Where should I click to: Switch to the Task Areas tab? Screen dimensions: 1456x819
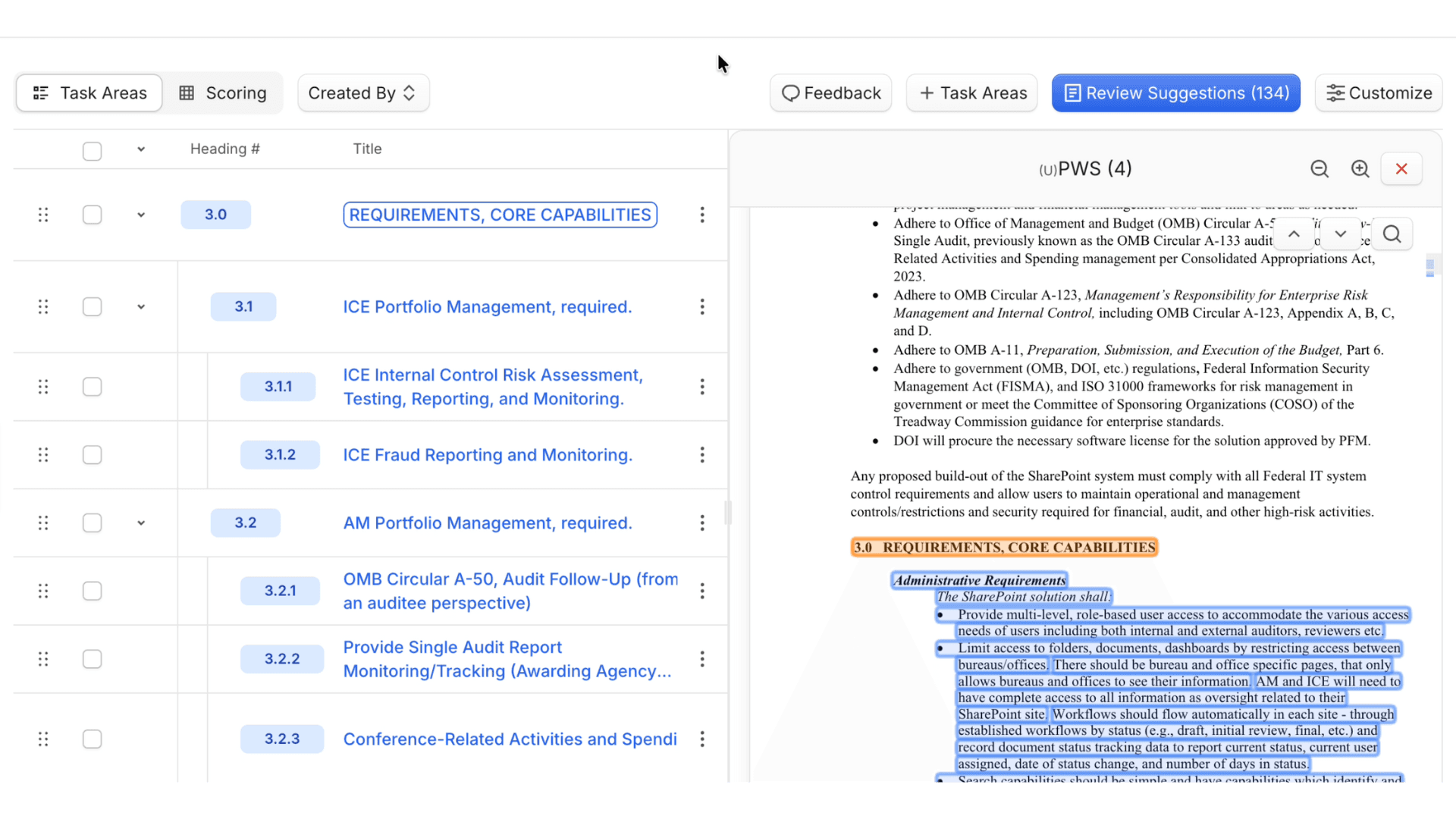(x=89, y=93)
